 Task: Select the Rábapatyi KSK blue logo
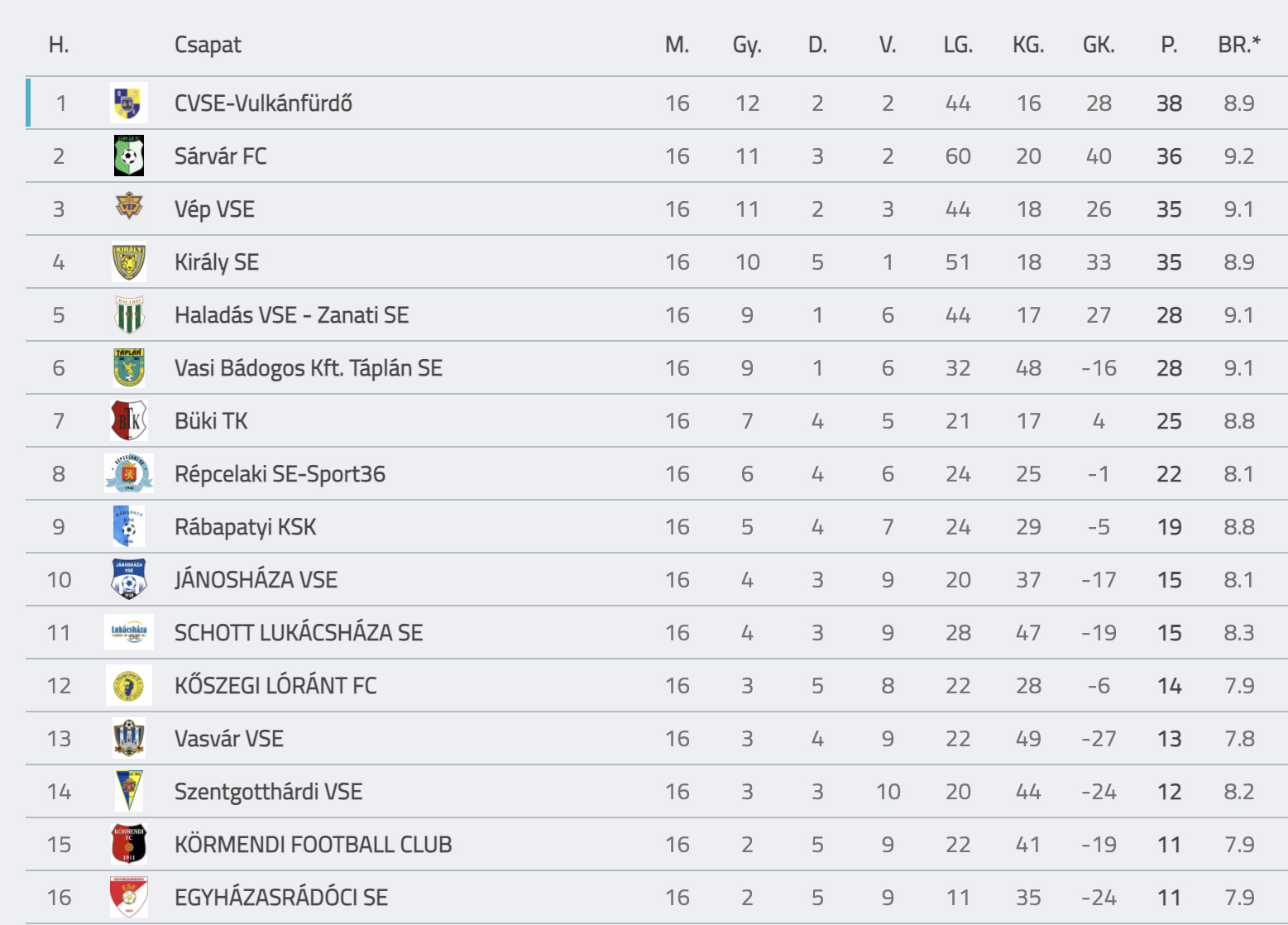129,527
